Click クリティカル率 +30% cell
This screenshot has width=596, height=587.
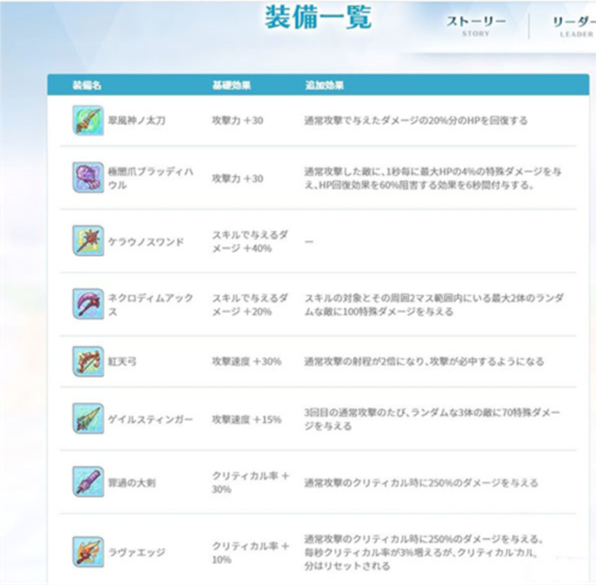[x=251, y=482]
